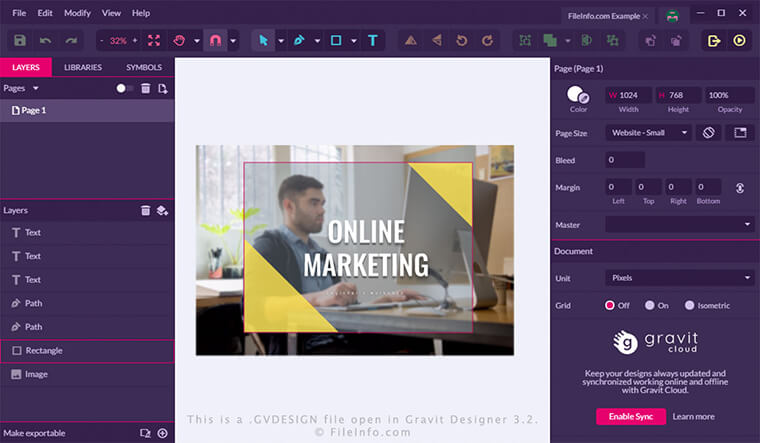Open the page Color swatch
Image resolution: width=760 pixels, height=443 pixels.
tap(577, 94)
